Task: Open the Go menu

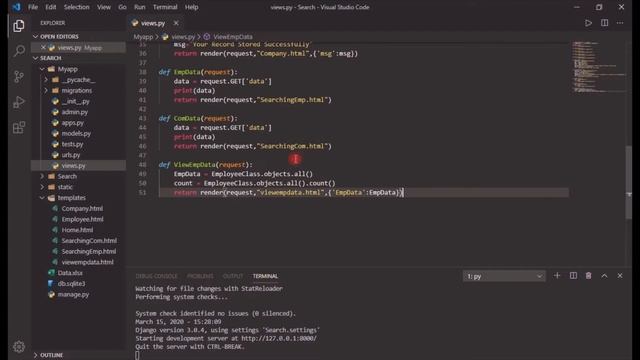Action: [x=122, y=7]
